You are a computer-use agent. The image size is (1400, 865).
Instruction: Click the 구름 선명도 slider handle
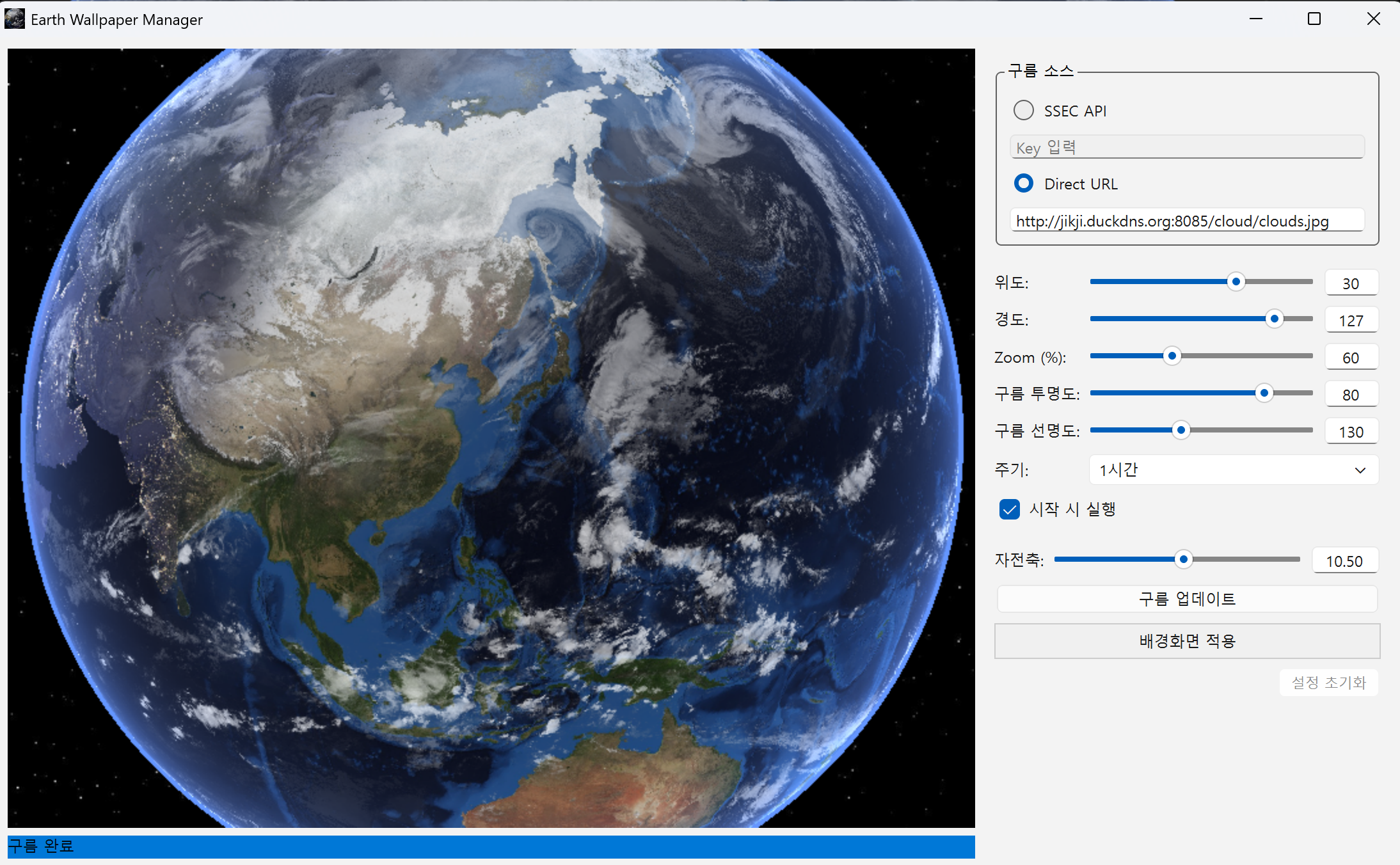(1181, 430)
